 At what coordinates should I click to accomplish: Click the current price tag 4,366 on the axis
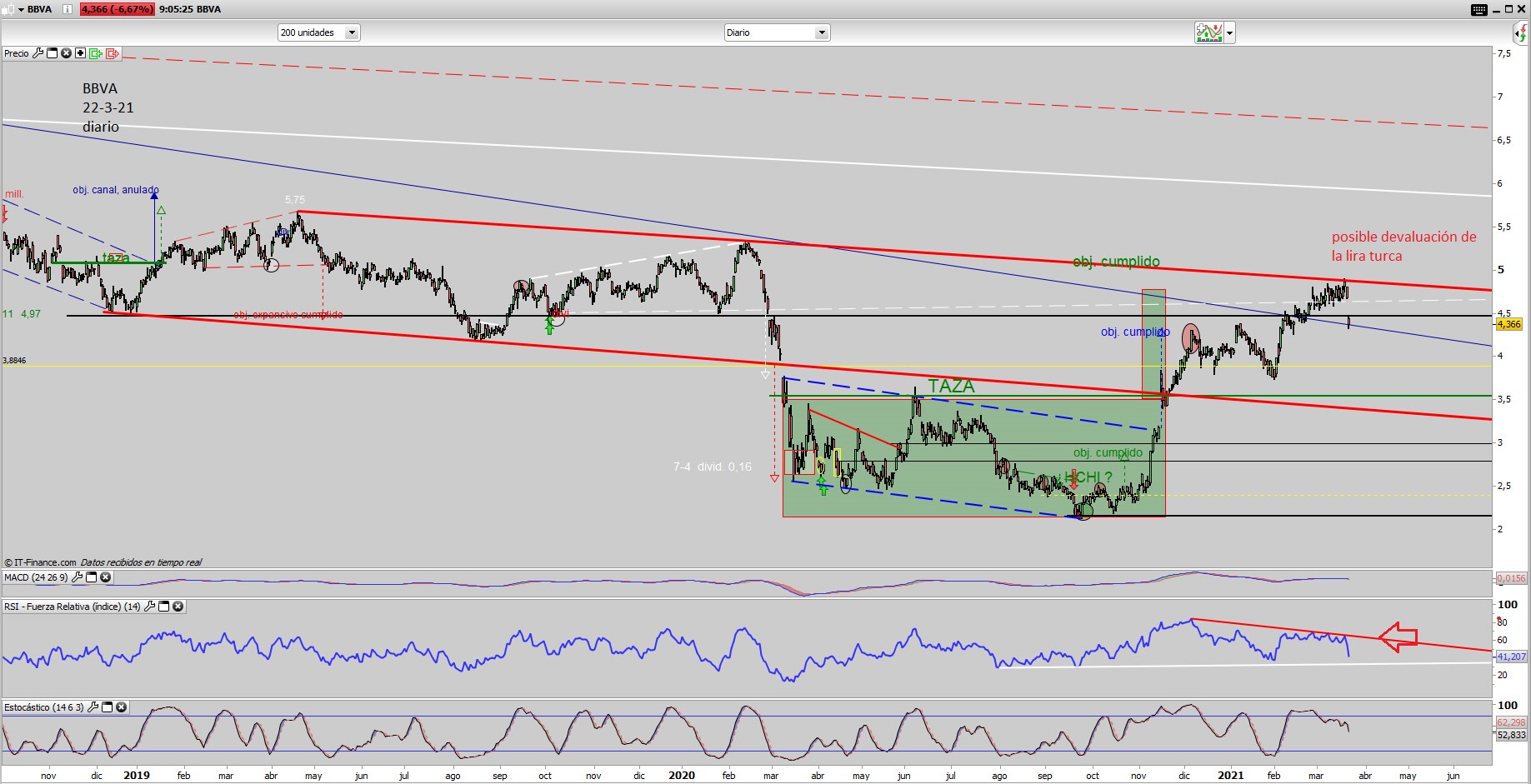(x=1509, y=324)
